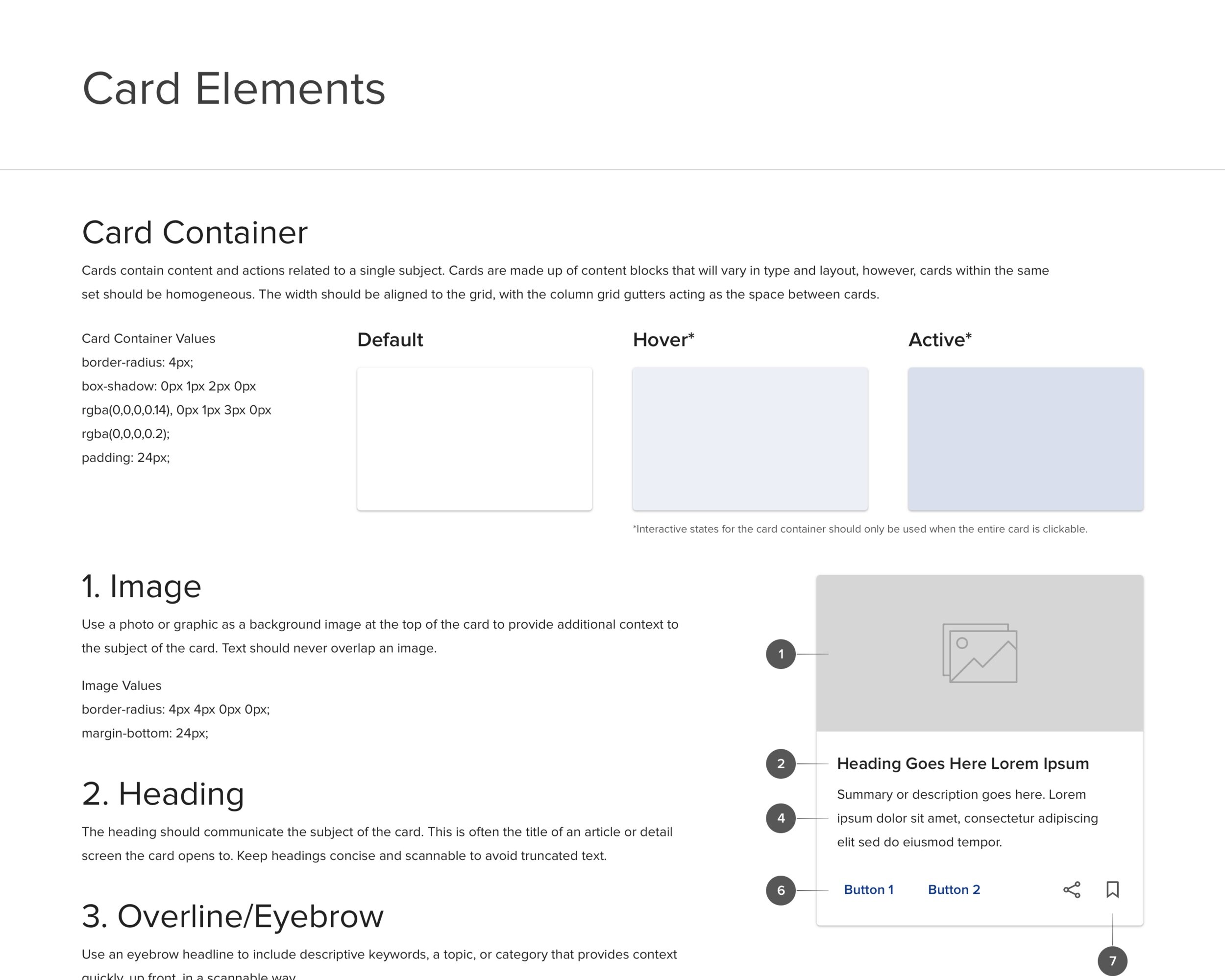This screenshot has width=1225, height=980.
Task: Click the image placeholder icon in the card
Action: tap(980, 653)
